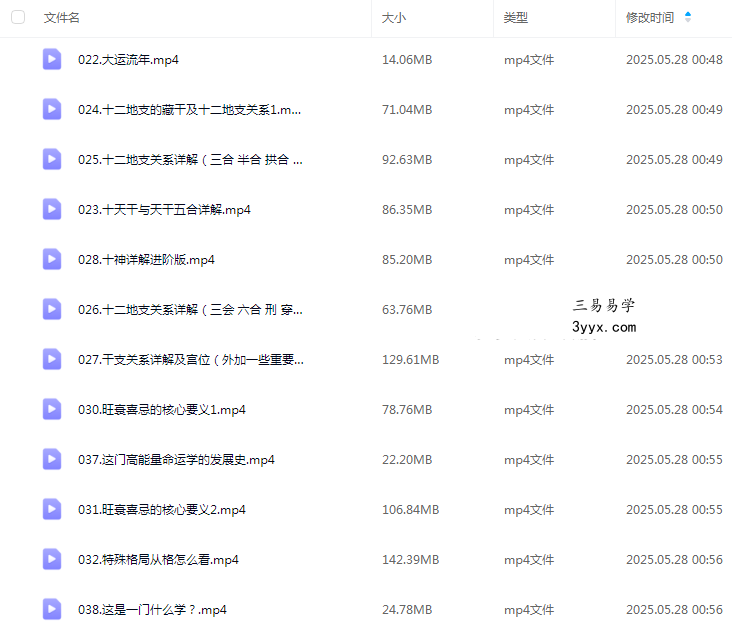Select the 14.06MB size cell
Viewport: 732px width, 630px height.
pos(407,60)
